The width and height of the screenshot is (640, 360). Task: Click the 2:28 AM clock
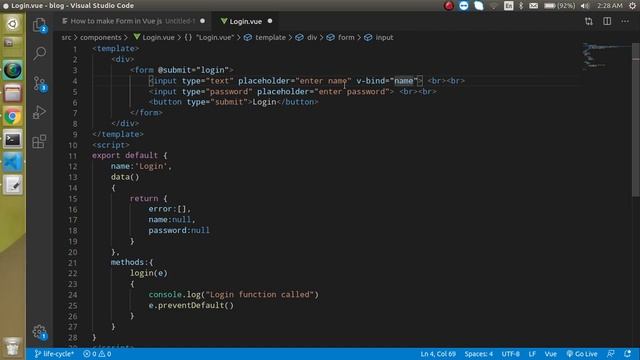pos(609,6)
